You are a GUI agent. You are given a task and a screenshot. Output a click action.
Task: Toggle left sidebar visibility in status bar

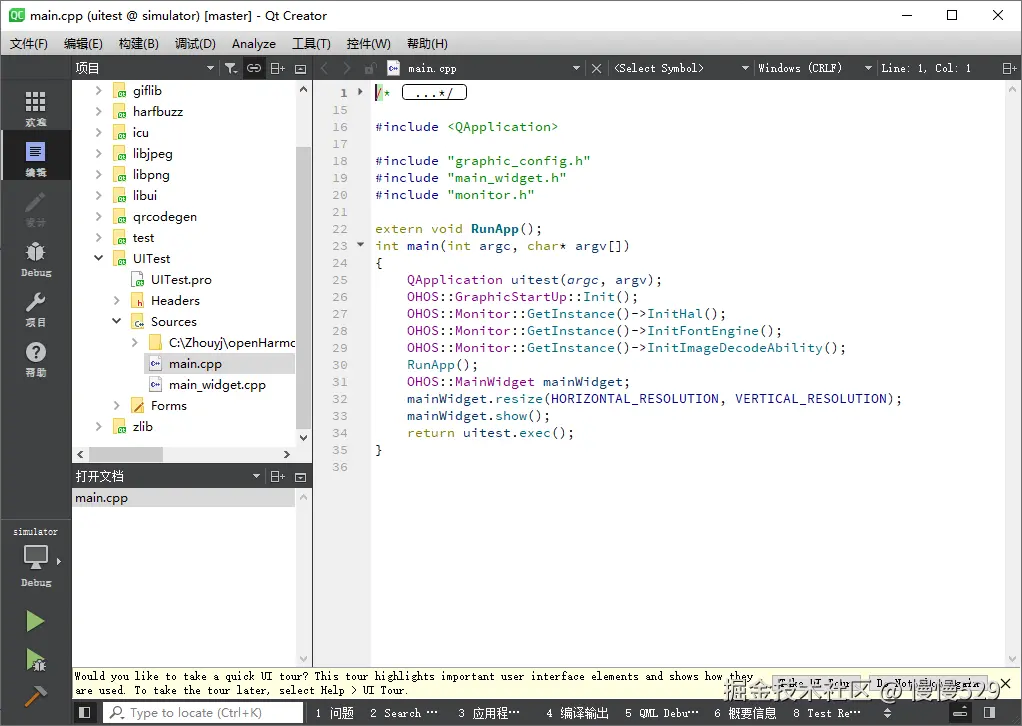tap(84, 712)
